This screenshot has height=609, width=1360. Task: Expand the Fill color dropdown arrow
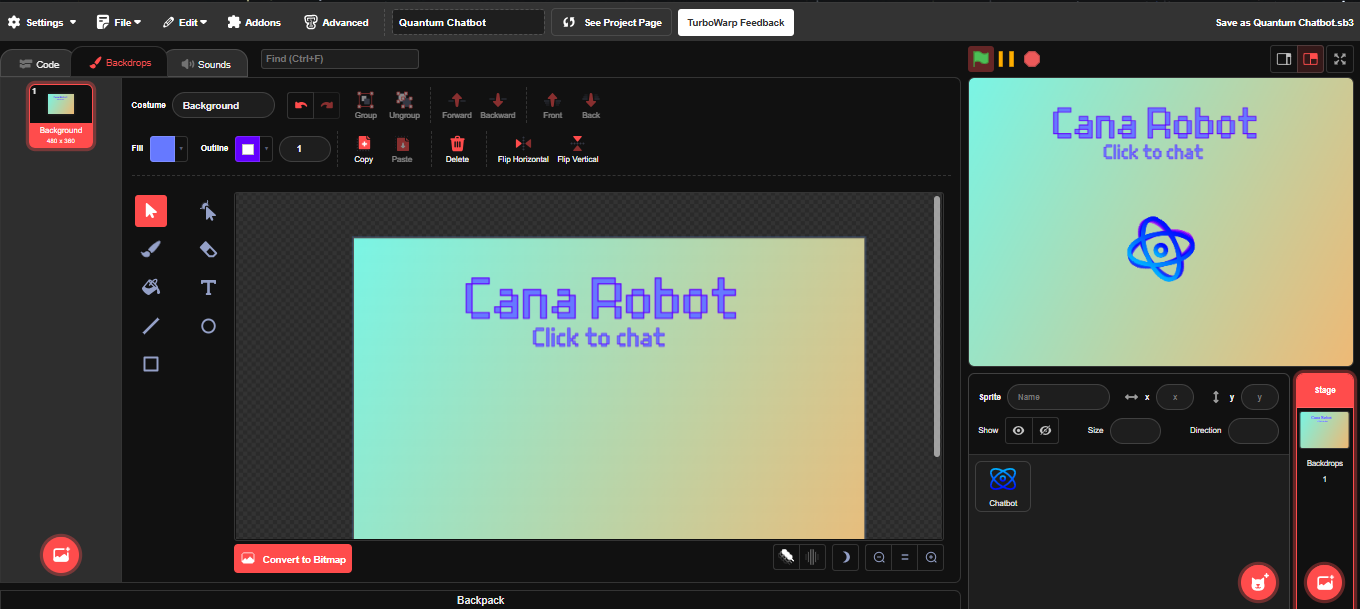(181, 149)
